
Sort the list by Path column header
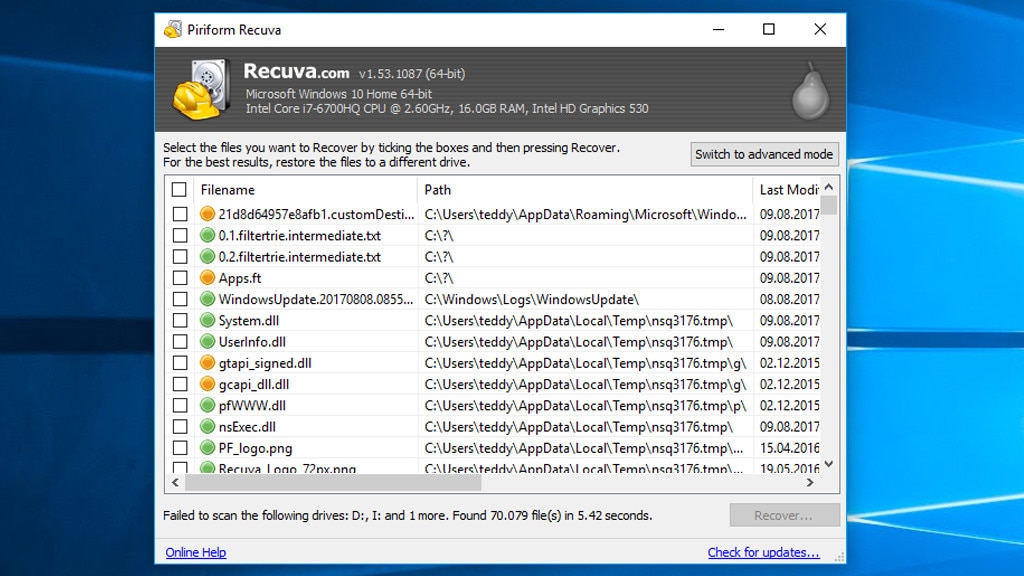coord(585,189)
